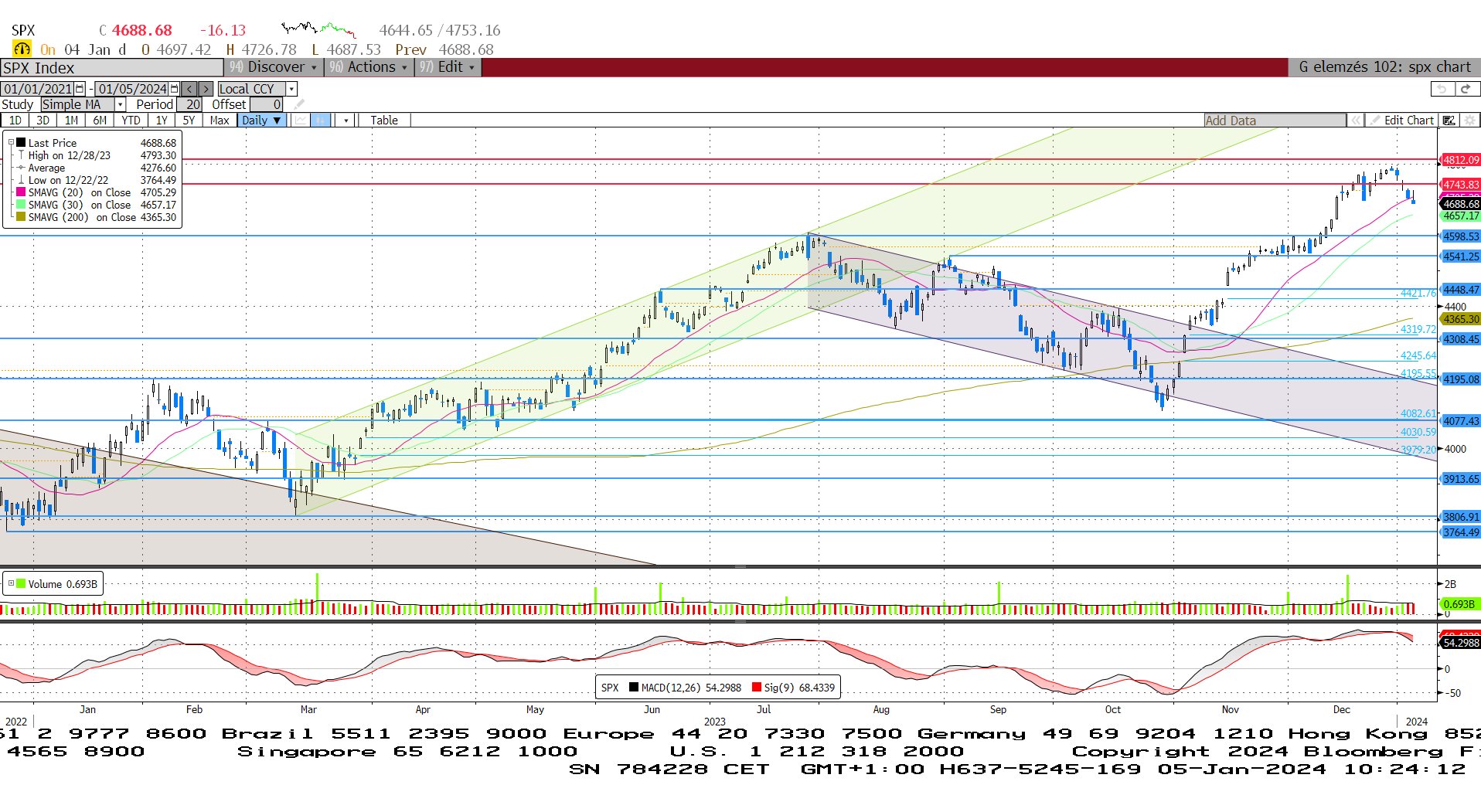Open the Actions menu dropdown
Image resolution: width=1481 pixels, height=812 pixels.
369,67
